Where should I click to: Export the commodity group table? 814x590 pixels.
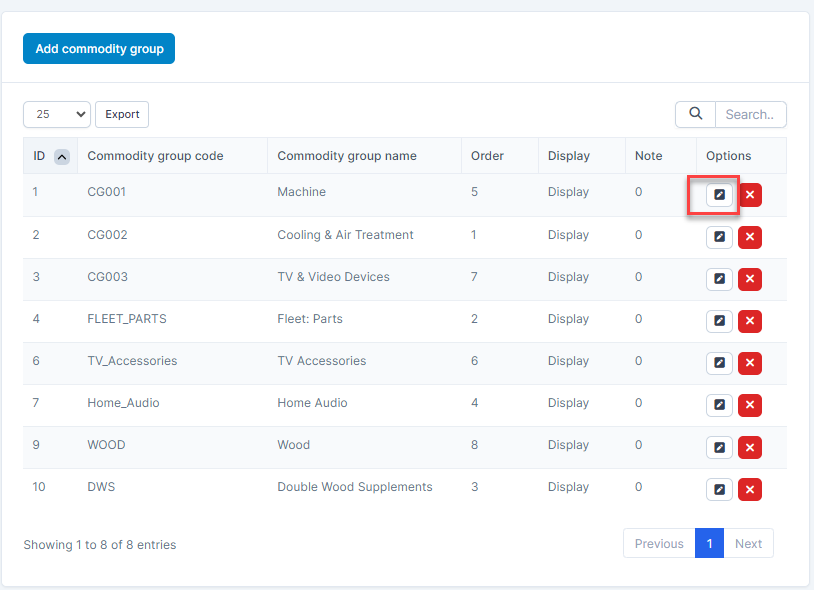[122, 114]
